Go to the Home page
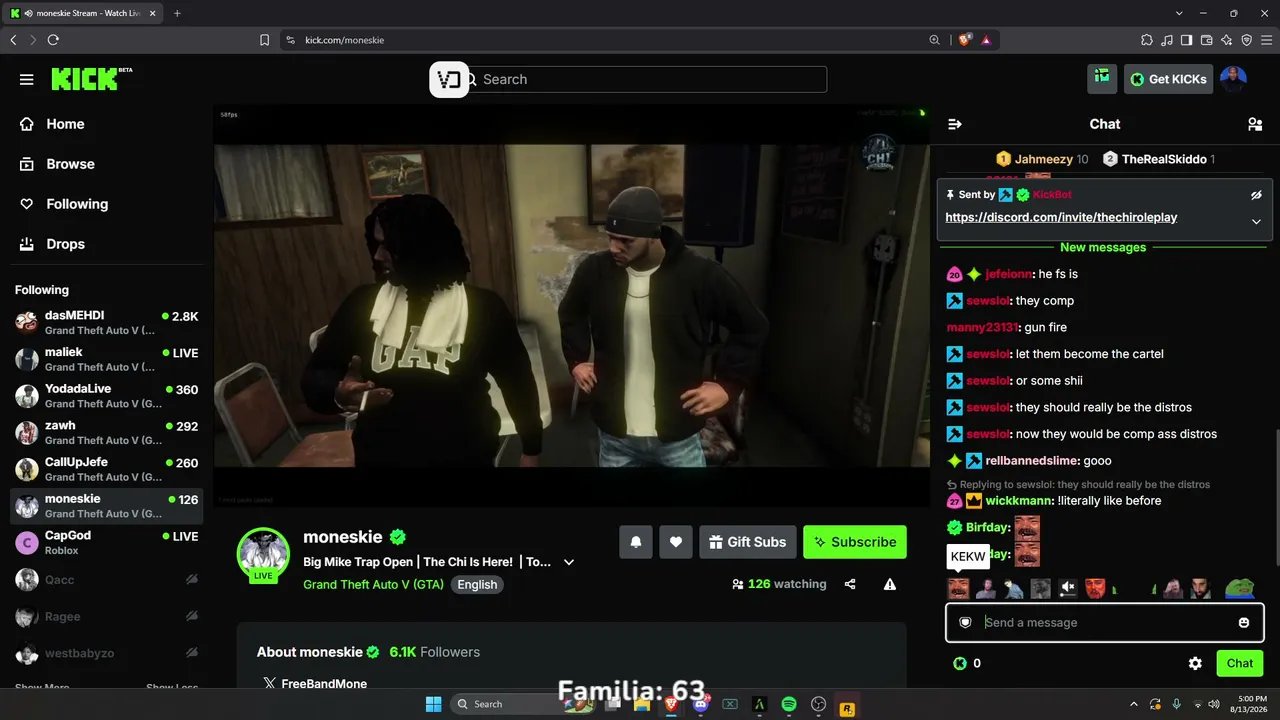Viewport: 1280px width, 720px height. tap(65, 124)
